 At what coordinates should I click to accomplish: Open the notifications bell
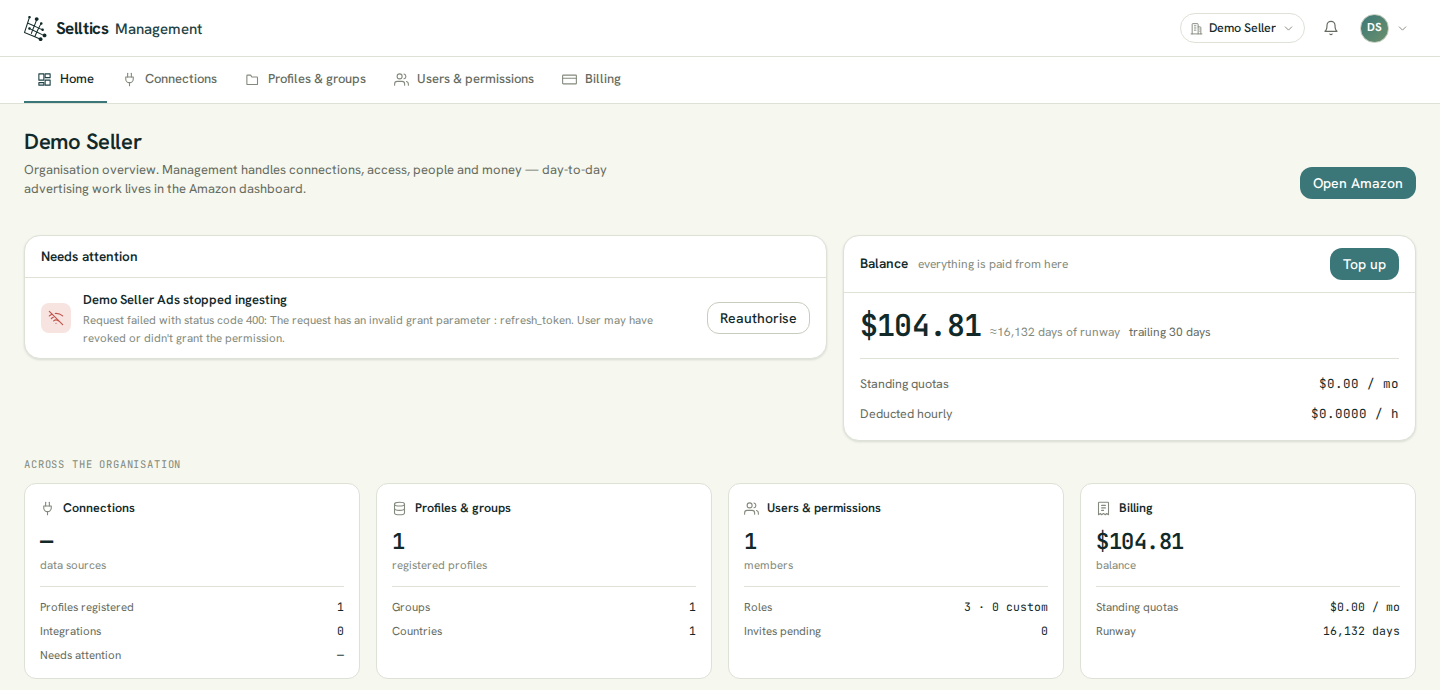pyautogui.click(x=1331, y=28)
